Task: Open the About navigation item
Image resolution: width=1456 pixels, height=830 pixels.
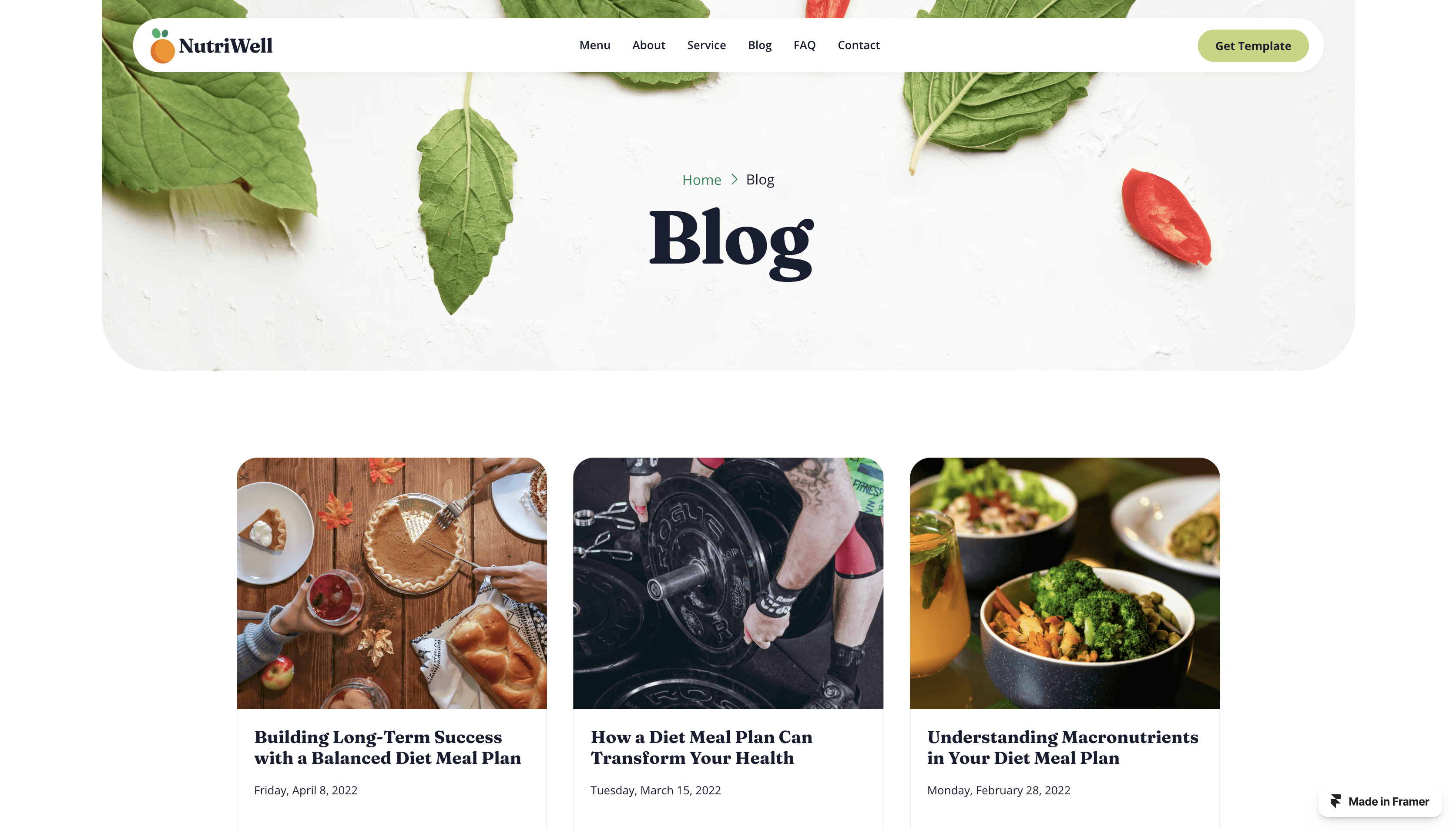Action: pyautogui.click(x=648, y=45)
